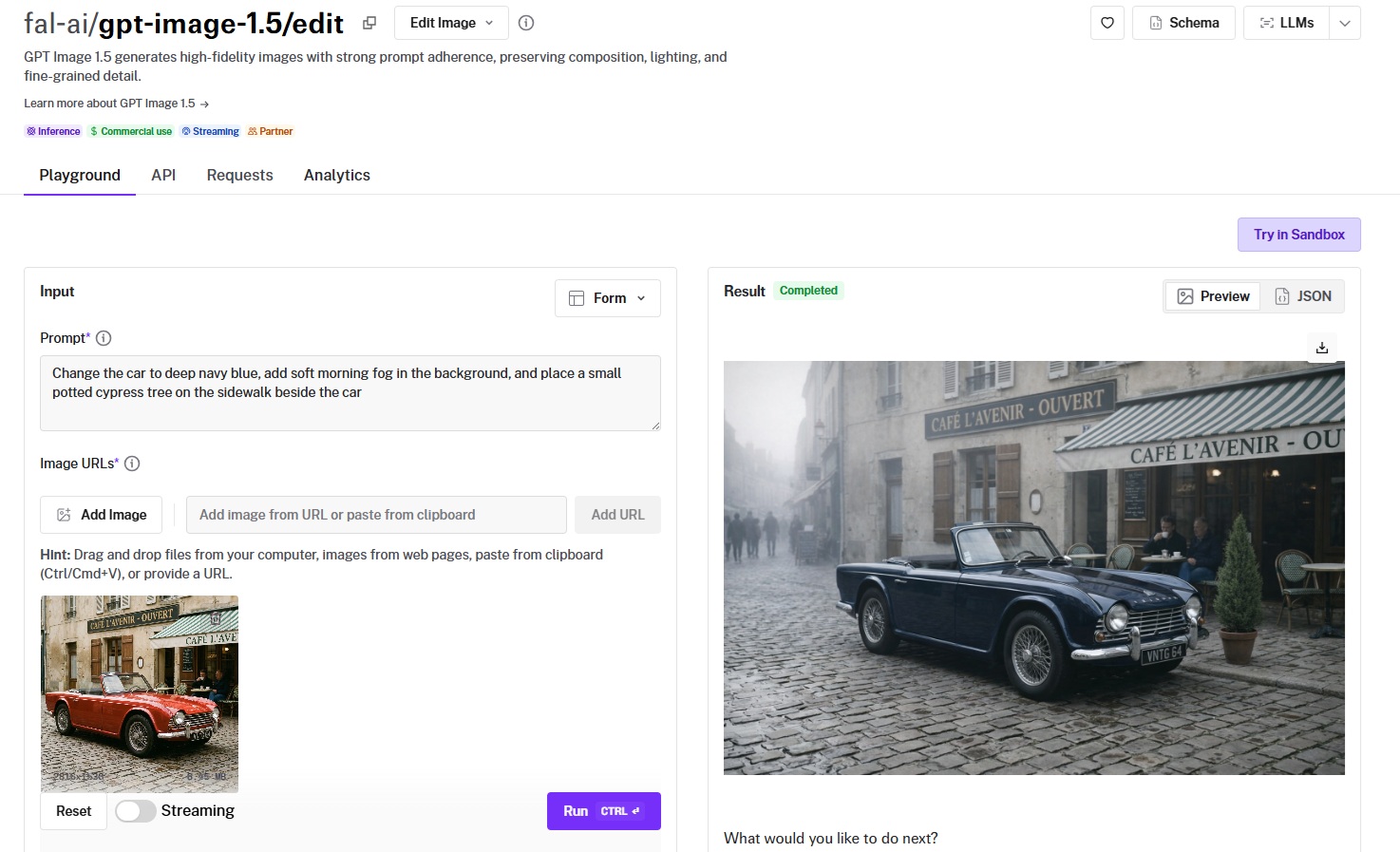Open the Schema page
This screenshot has width=1400, height=852.
[1183, 23]
